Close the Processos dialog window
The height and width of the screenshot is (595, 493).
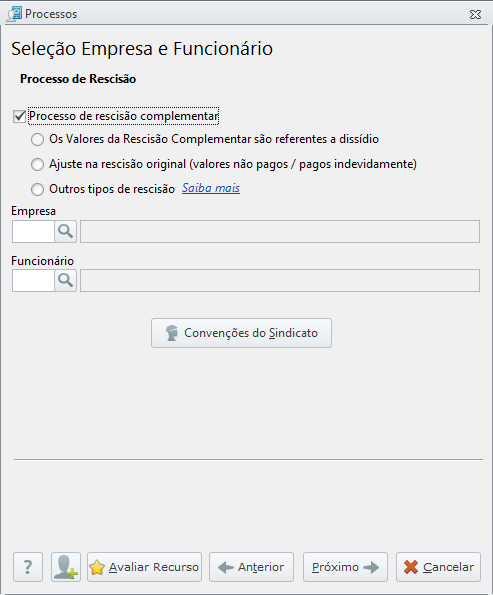475,14
